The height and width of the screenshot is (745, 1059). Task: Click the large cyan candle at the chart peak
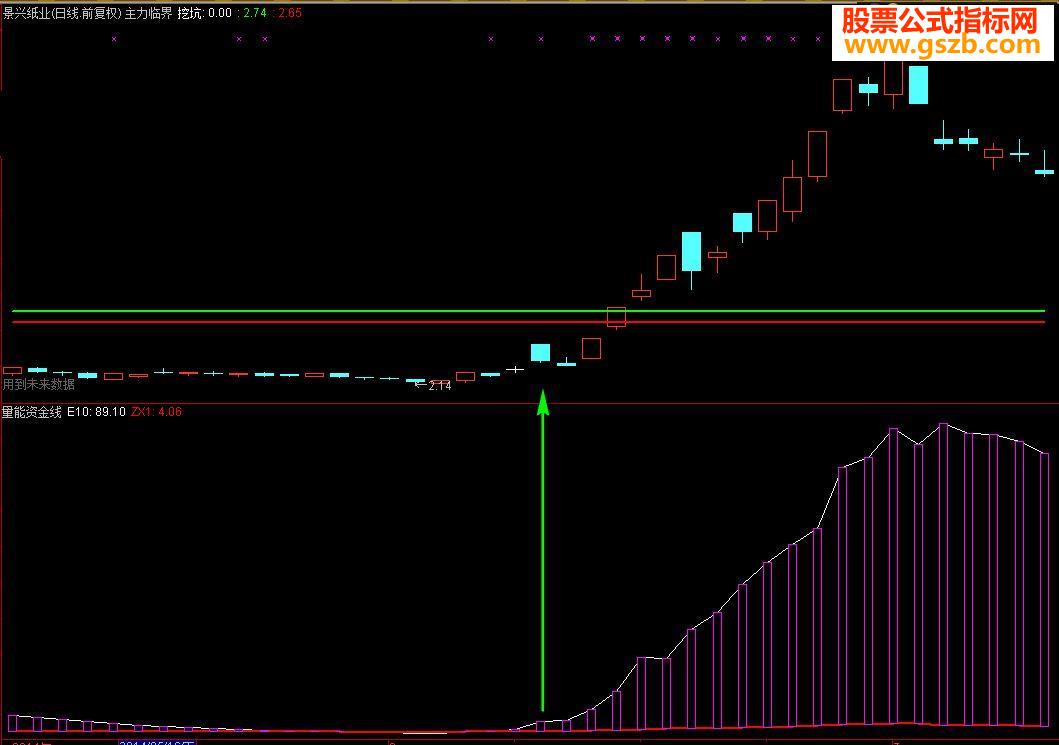coord(918,84)
